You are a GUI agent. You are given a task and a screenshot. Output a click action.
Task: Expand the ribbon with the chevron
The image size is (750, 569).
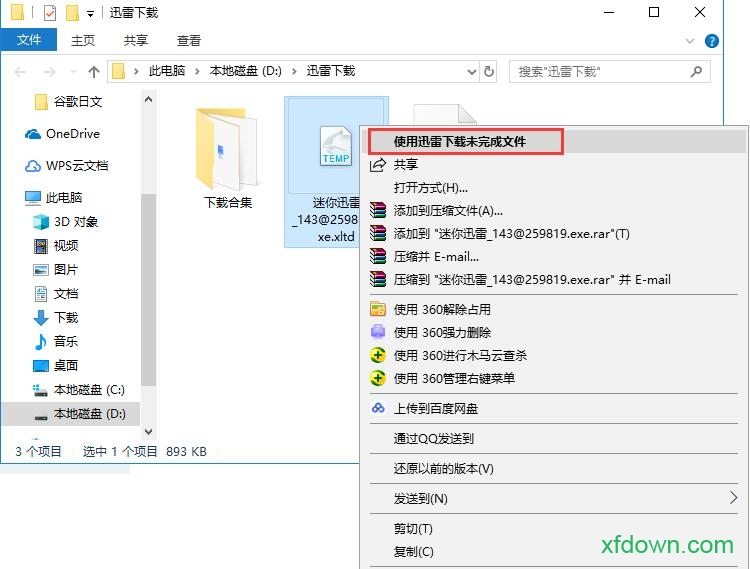pos(690,41)
